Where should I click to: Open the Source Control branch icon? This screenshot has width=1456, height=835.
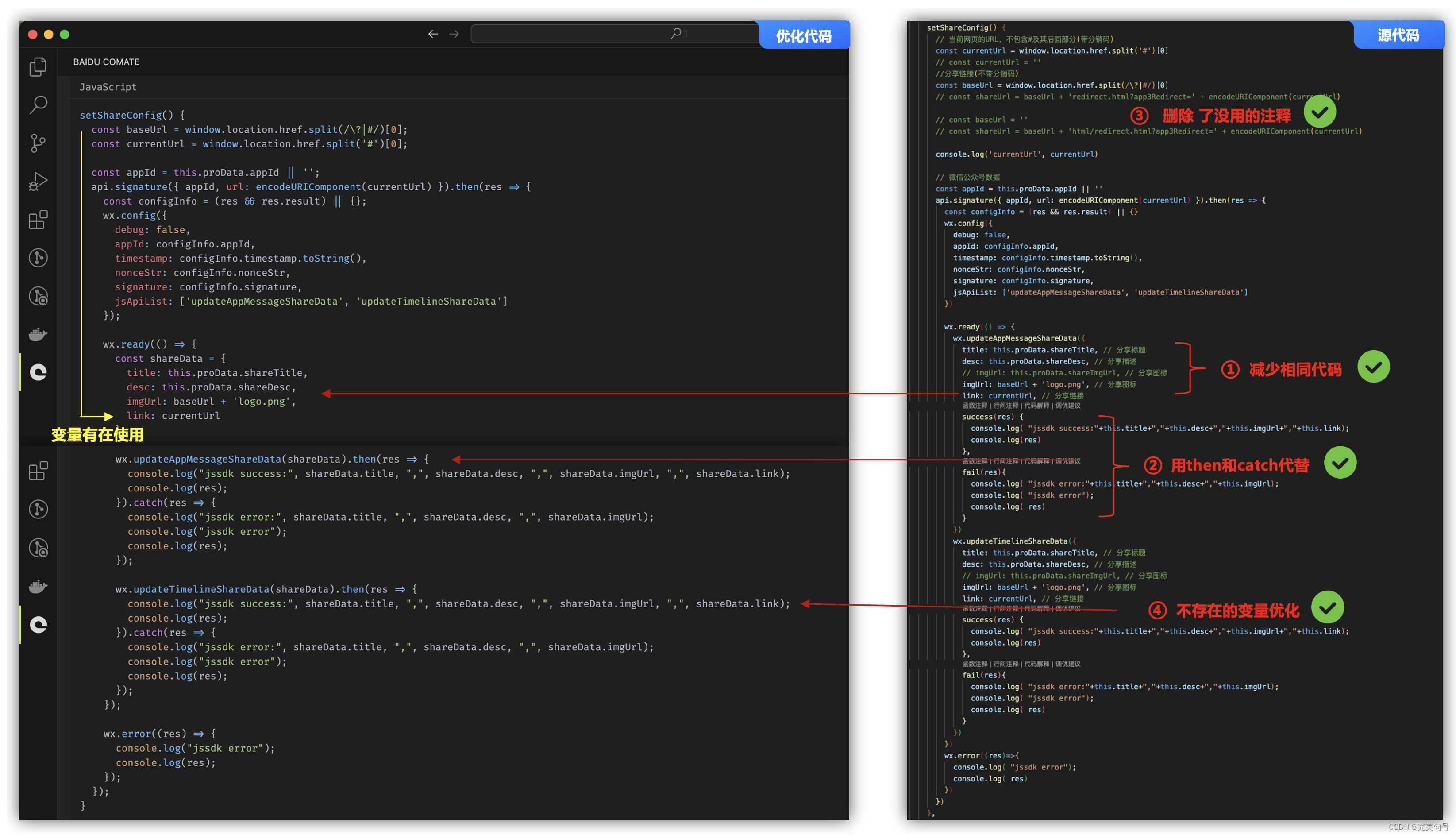(38, 143)
